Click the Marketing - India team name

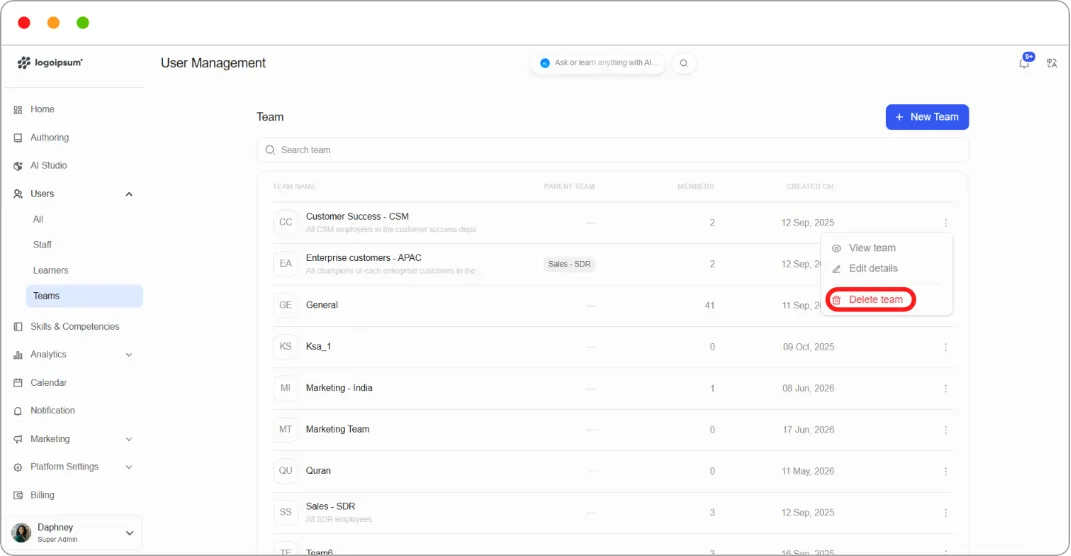pyautogui.click(x=339, y=388)
